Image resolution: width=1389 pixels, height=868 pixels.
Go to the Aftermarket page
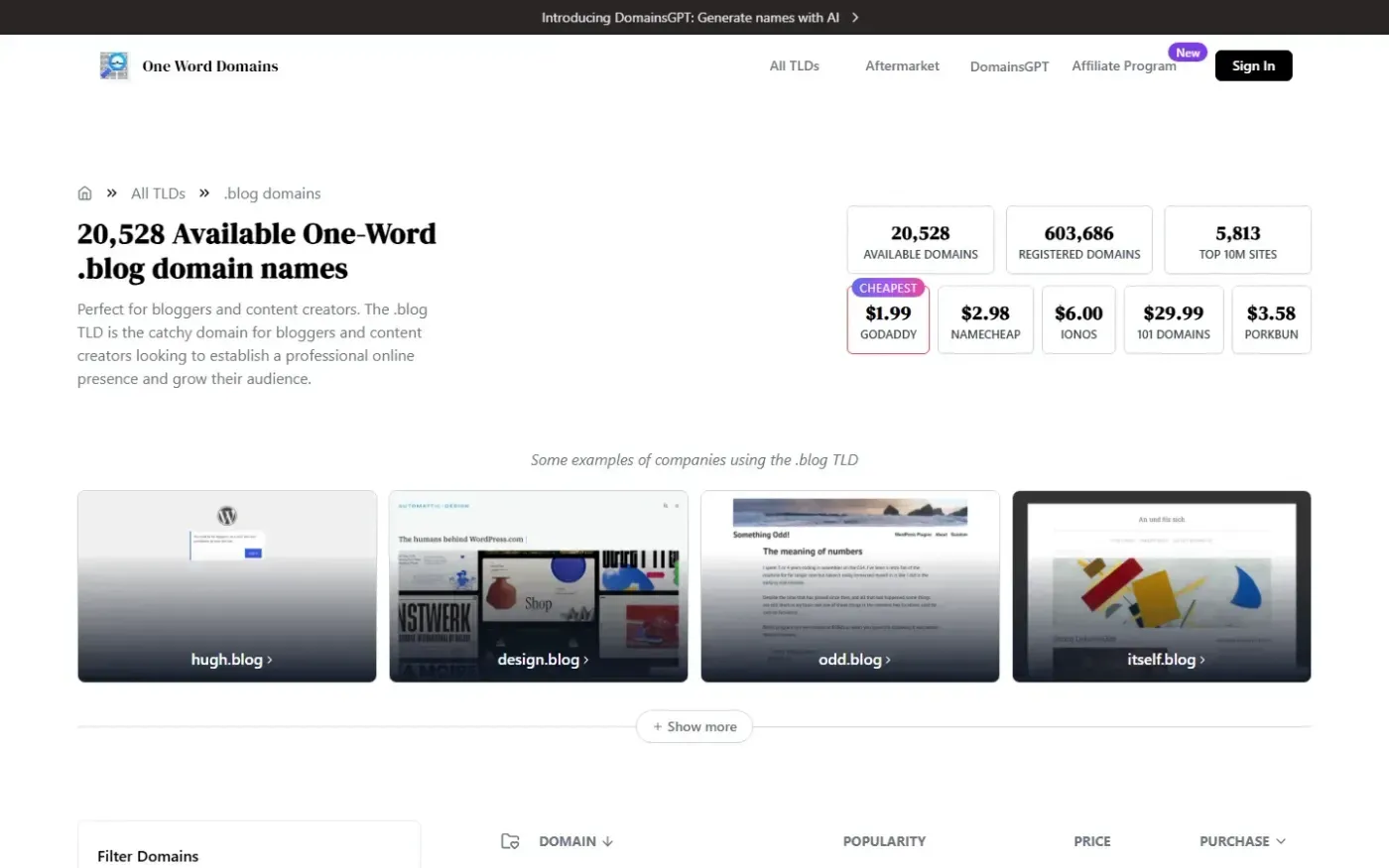tap(902, 65)
